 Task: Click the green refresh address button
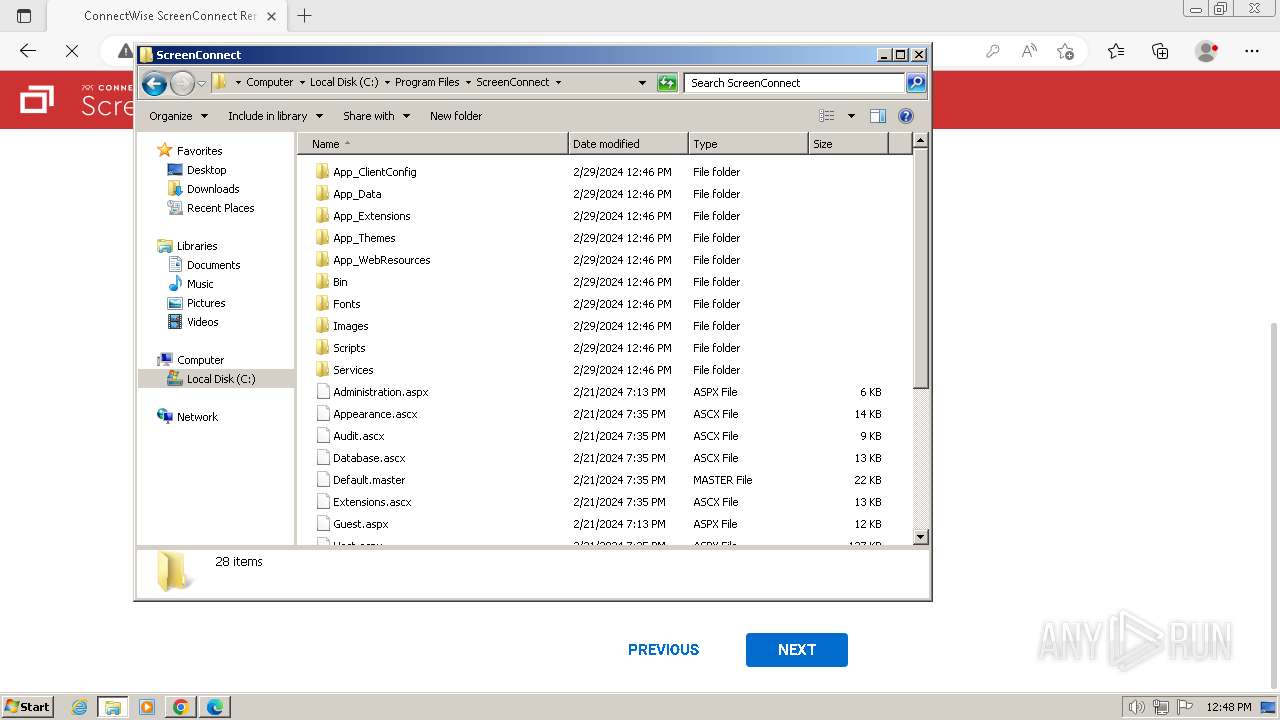pos(667,83)
